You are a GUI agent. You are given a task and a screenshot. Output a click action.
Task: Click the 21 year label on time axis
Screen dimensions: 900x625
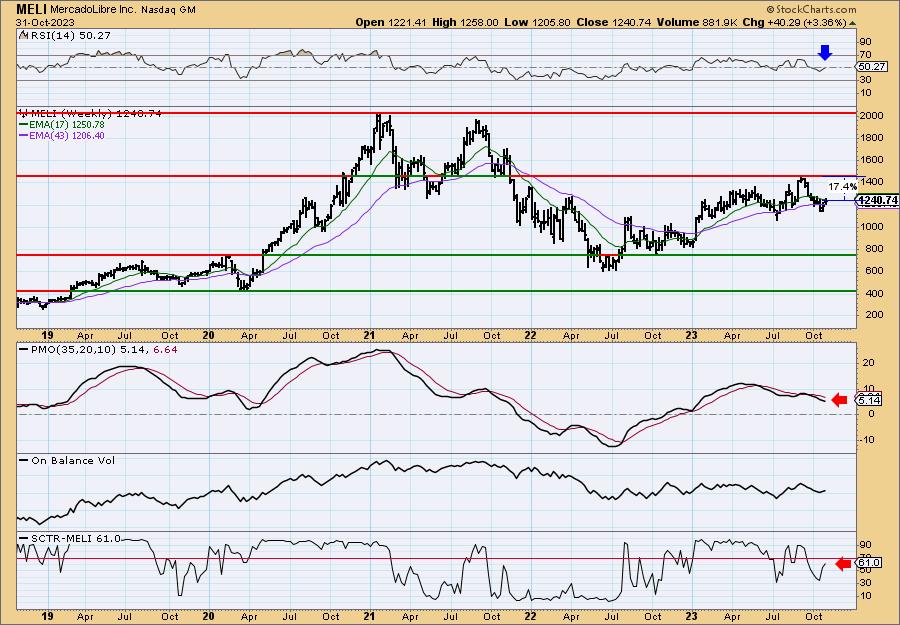(x=370, y=335)
